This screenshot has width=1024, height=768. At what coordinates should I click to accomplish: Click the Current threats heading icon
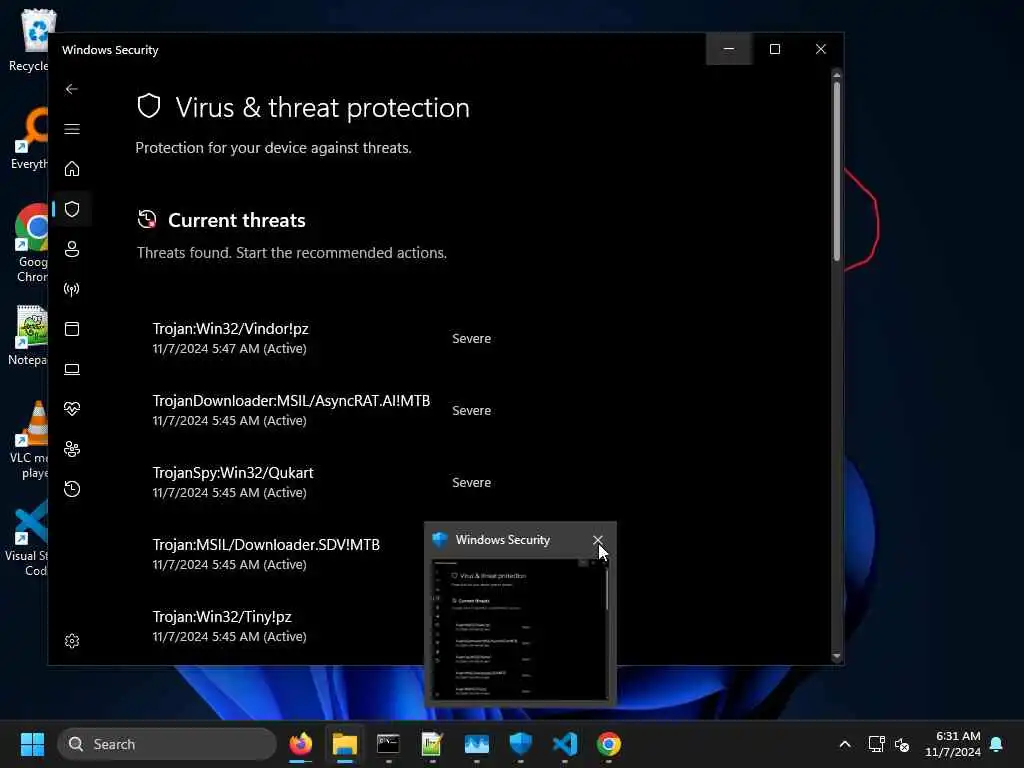(x=147, y=219)
